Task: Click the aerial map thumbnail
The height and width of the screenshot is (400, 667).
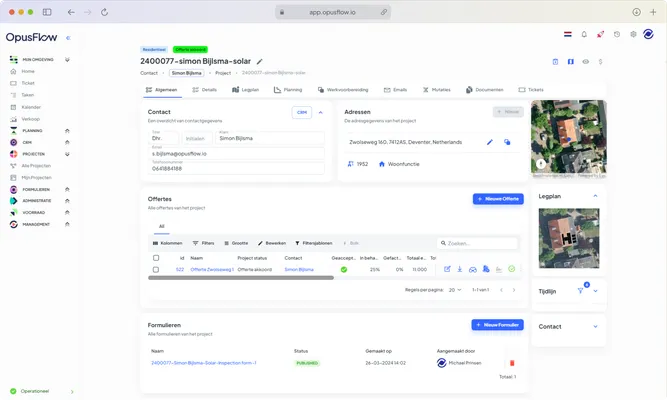Action: 569,139
